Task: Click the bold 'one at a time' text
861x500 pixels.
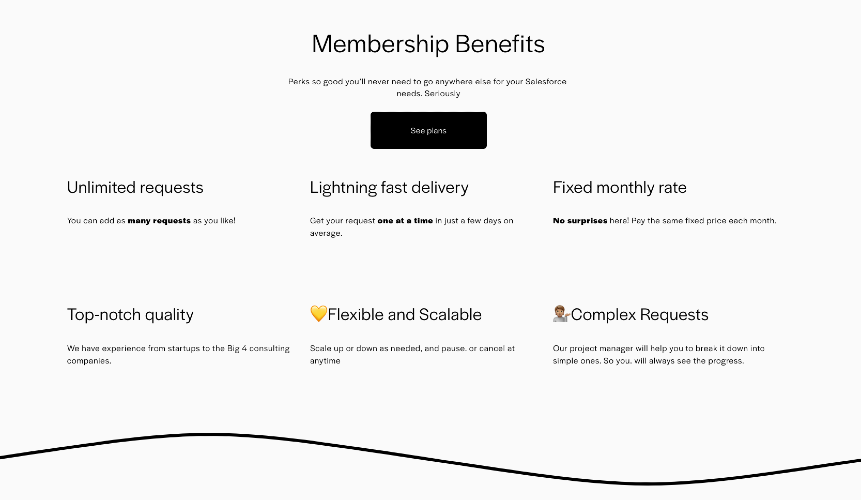Action: tap(405, 221)
